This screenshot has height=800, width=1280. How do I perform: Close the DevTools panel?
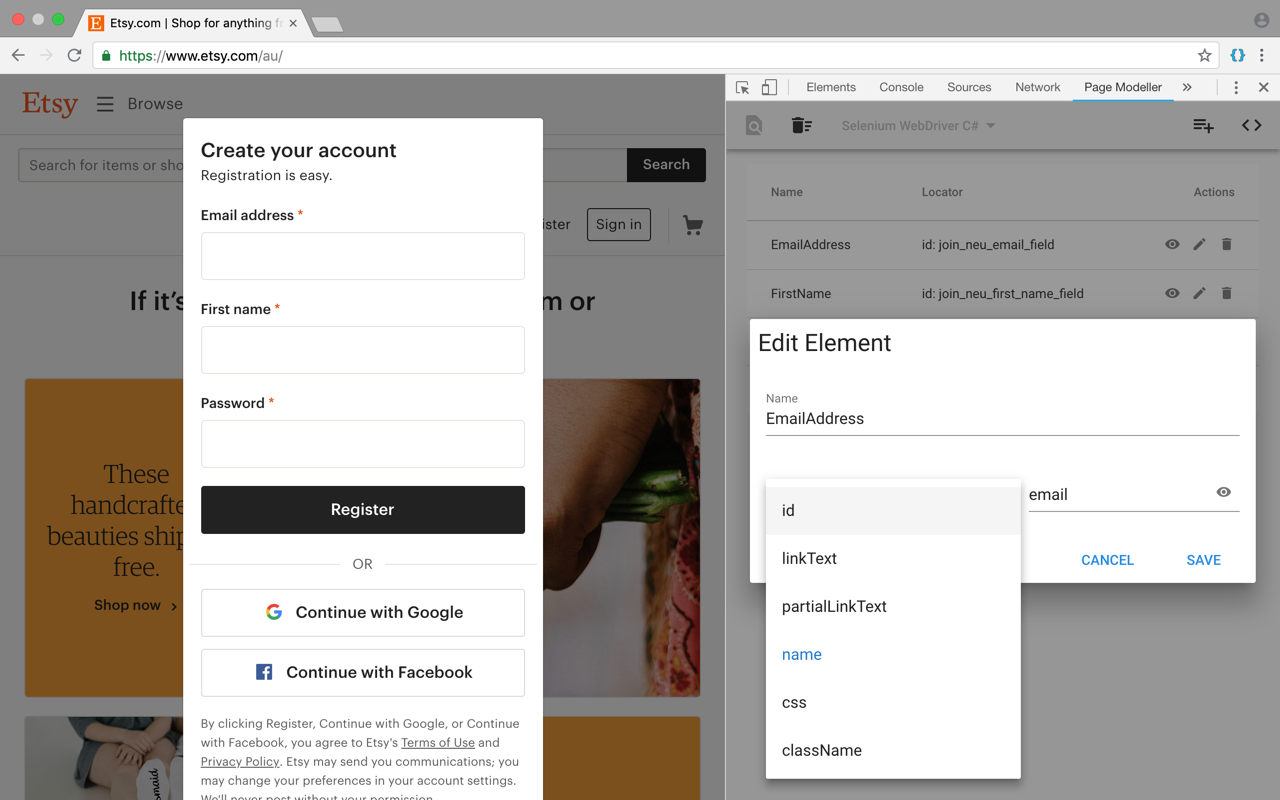coord(1263,88)
